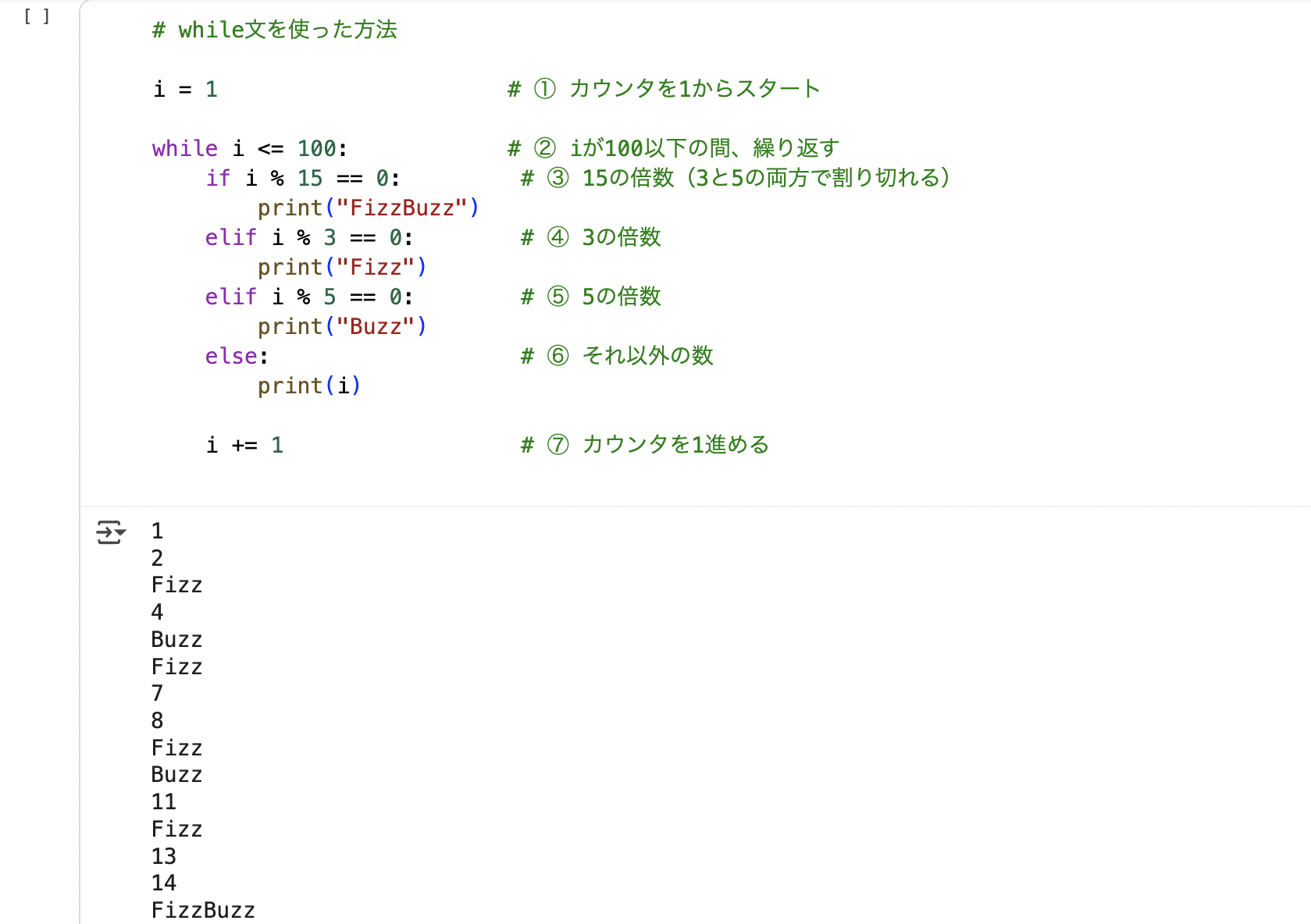Click the number 11 in the output
Screen dimensions: 1311x924
point(164,801)
